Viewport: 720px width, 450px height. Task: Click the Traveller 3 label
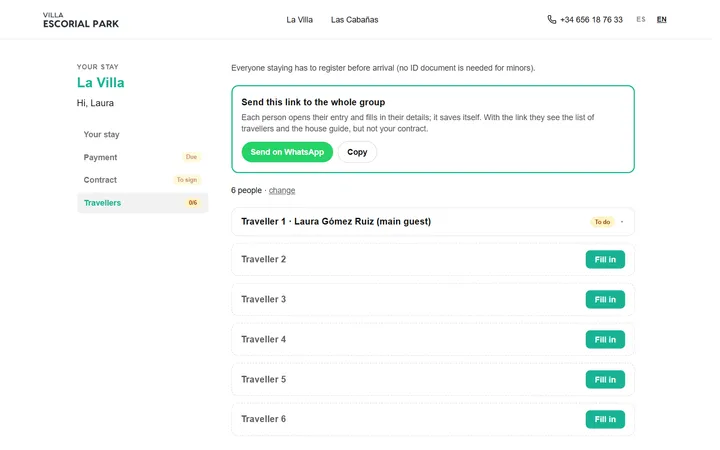click(264, 299)
